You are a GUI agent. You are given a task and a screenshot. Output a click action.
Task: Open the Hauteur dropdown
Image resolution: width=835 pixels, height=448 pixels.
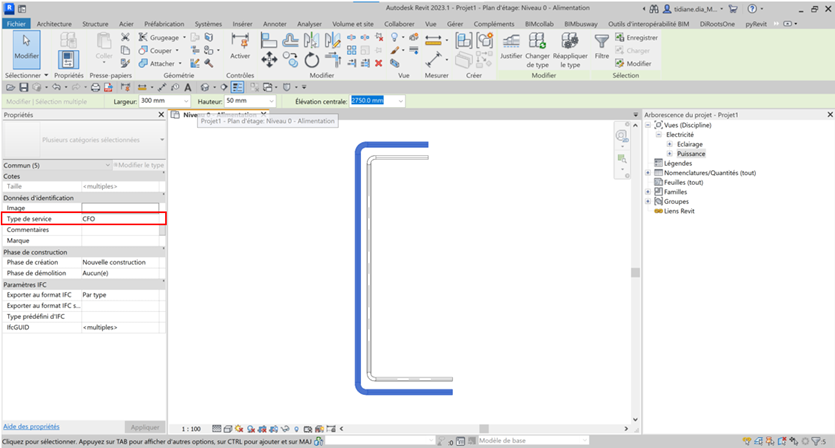click(x=270, y=101)
